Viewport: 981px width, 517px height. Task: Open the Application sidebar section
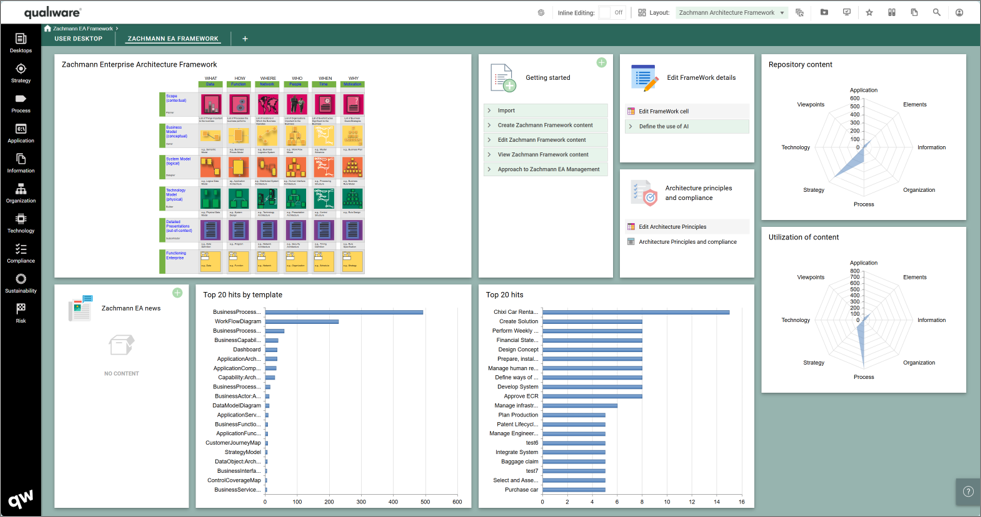coord(21,133)
